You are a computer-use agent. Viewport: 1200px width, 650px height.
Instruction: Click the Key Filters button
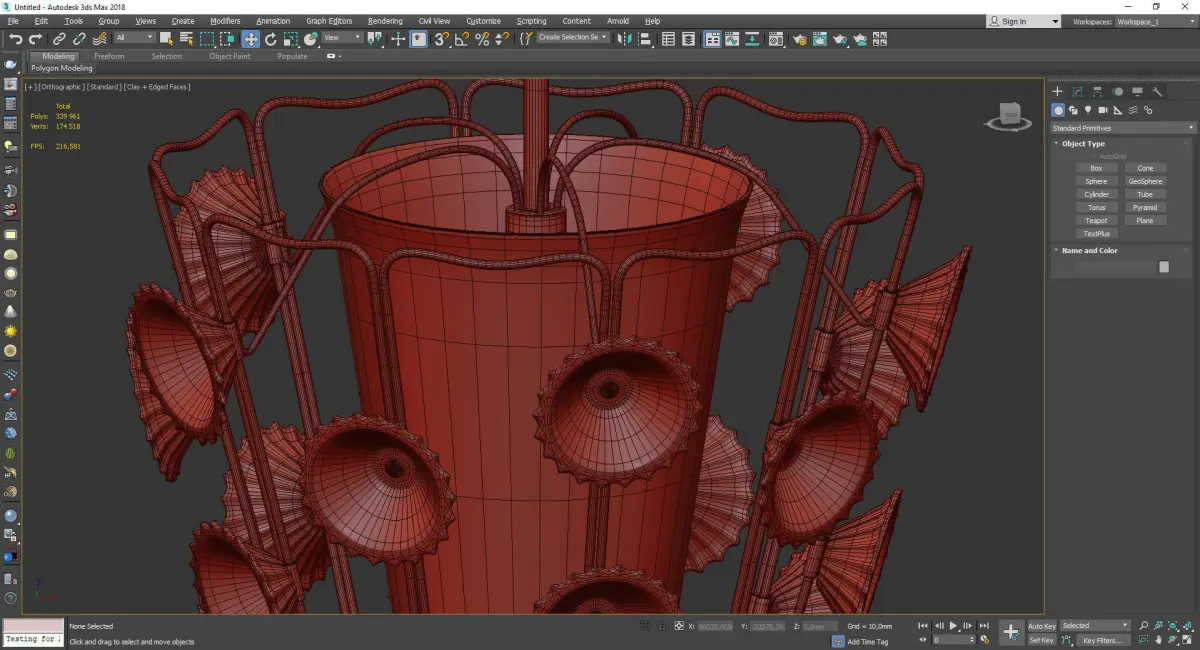point(1102,640)
